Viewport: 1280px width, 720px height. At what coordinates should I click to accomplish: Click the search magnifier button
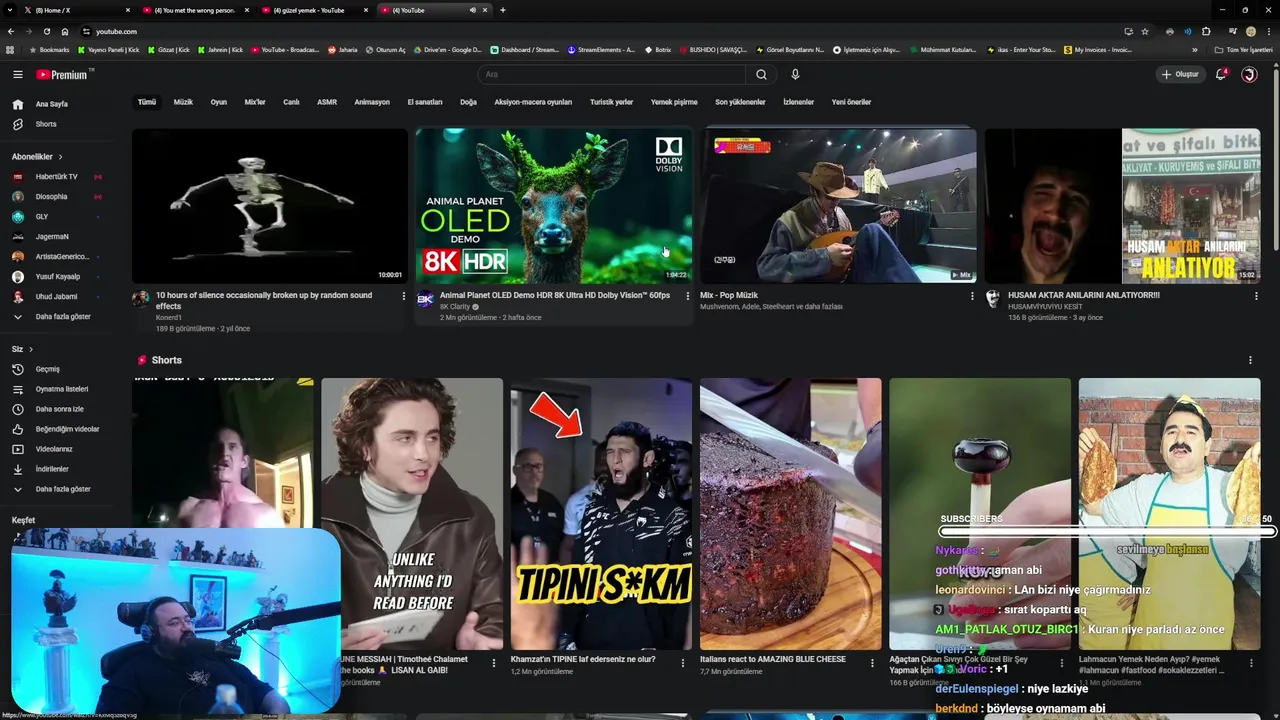click(761, 74)
